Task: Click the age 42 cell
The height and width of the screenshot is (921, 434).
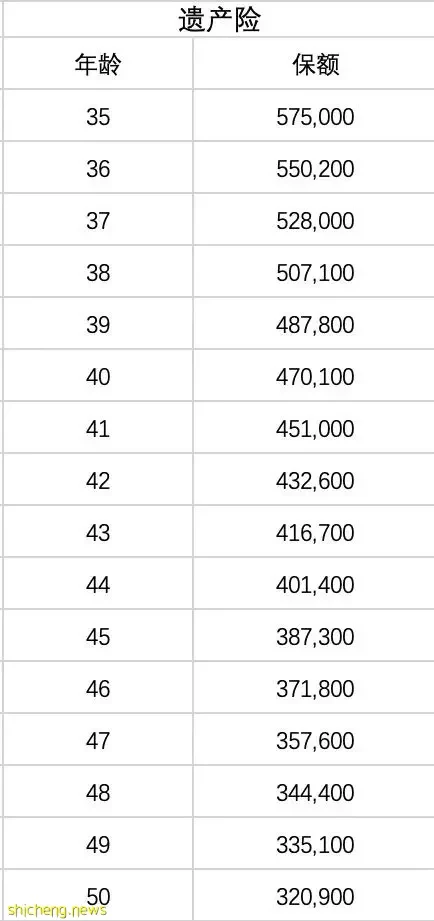Action: point(98,480)
